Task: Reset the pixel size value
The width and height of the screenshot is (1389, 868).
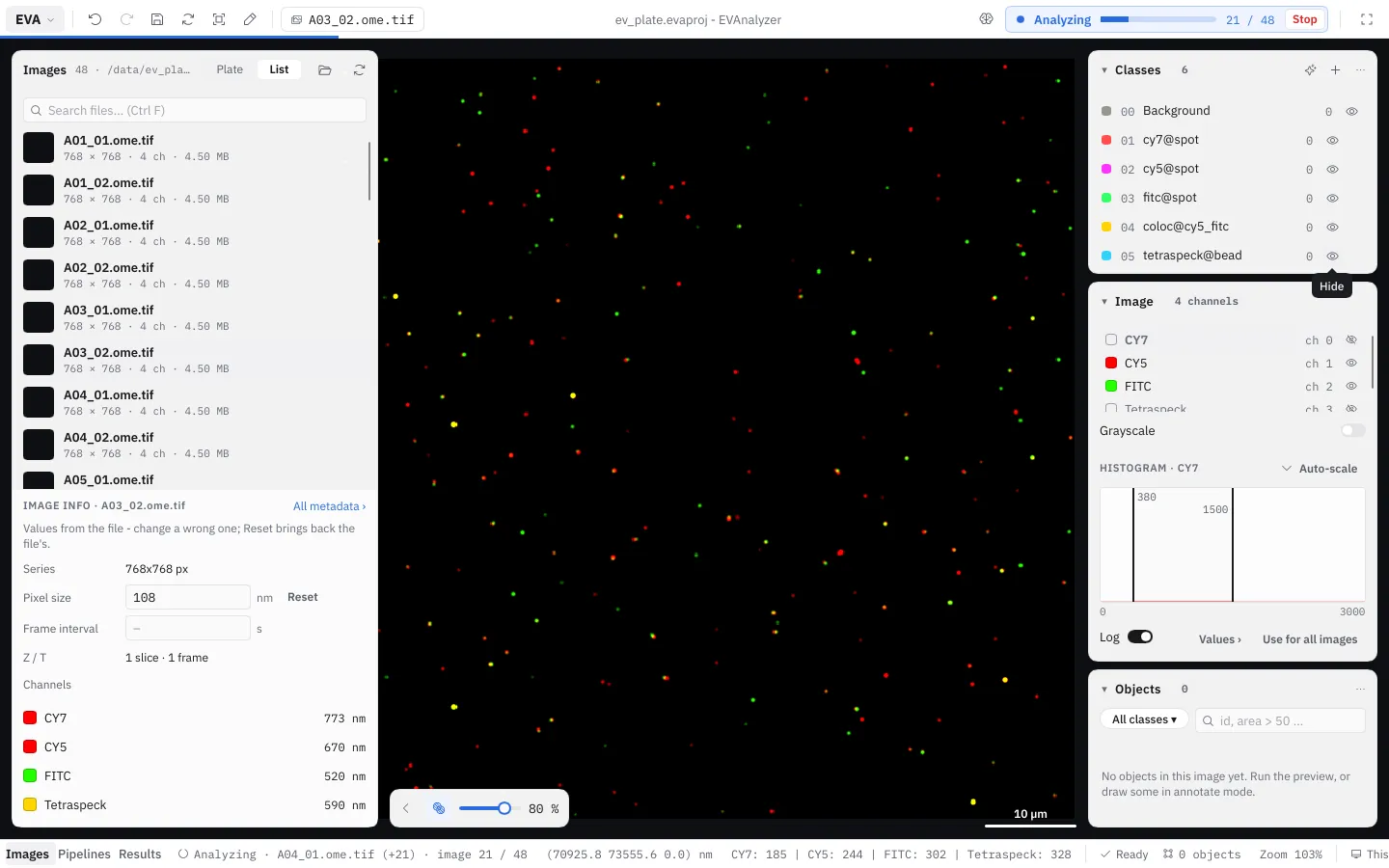Action: 302,597
